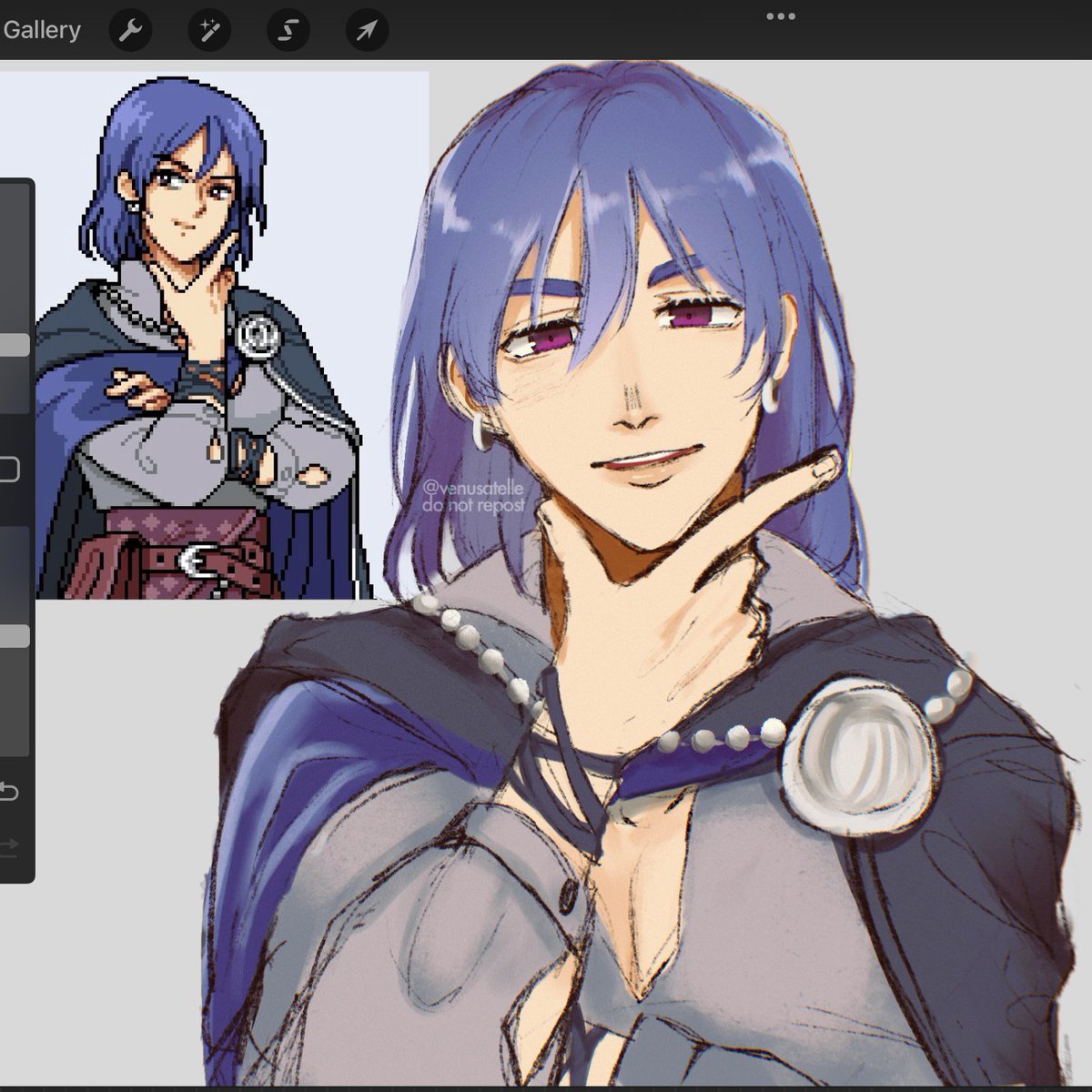Screen dimensions: 1092x1092
Task: Select the pixel-art reference image
Action: point(215,336)
